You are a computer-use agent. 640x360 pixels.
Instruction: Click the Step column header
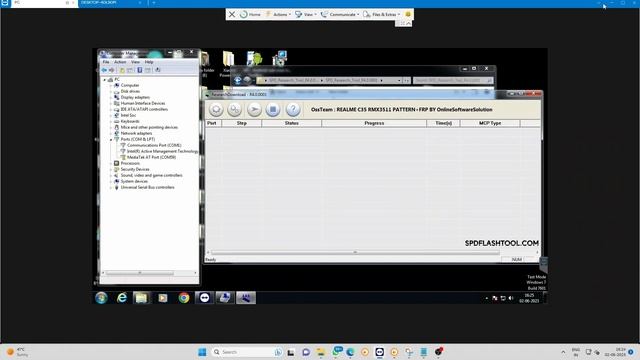(x=242, y=123)
